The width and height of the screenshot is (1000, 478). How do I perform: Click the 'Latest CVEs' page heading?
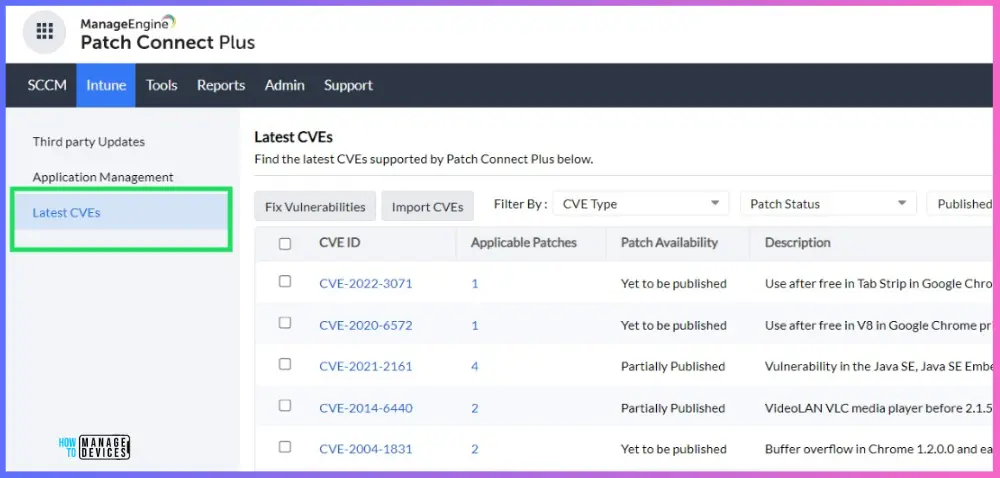[x=293, y=137]
